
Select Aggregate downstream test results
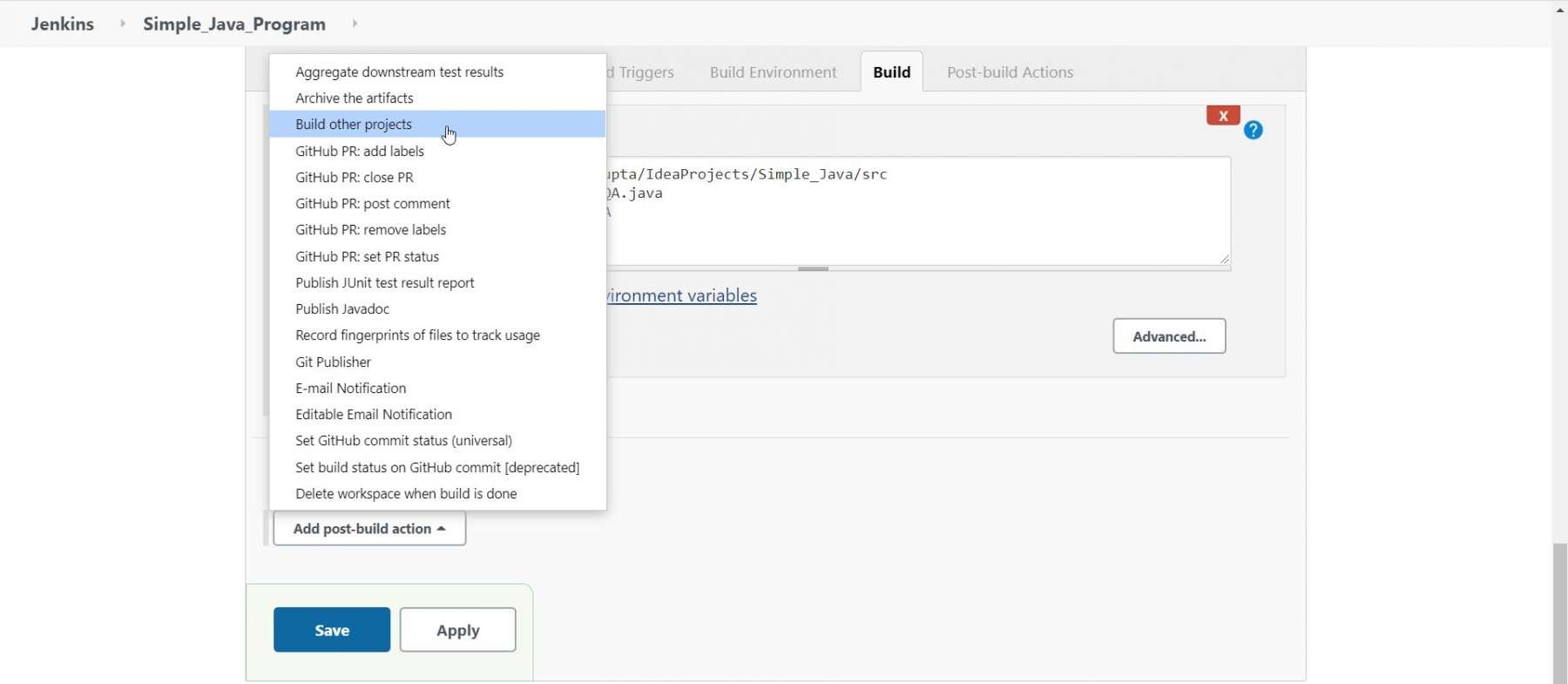437,71
